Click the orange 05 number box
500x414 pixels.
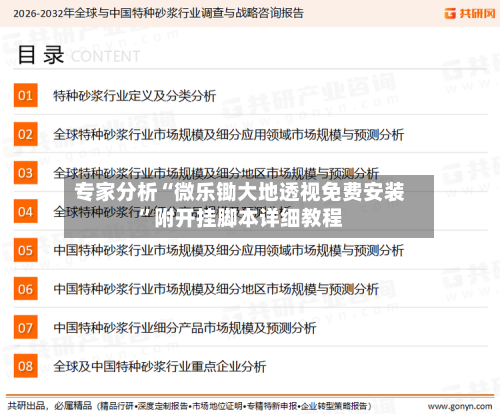click(x=26, y=250)
